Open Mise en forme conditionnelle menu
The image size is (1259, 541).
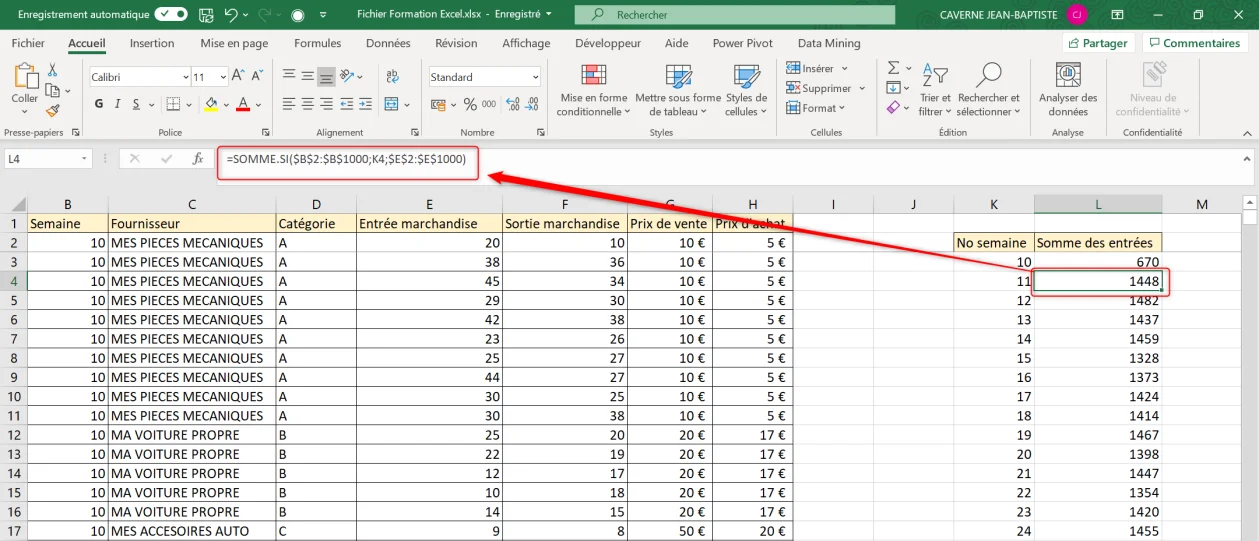(x=594, y=90)
